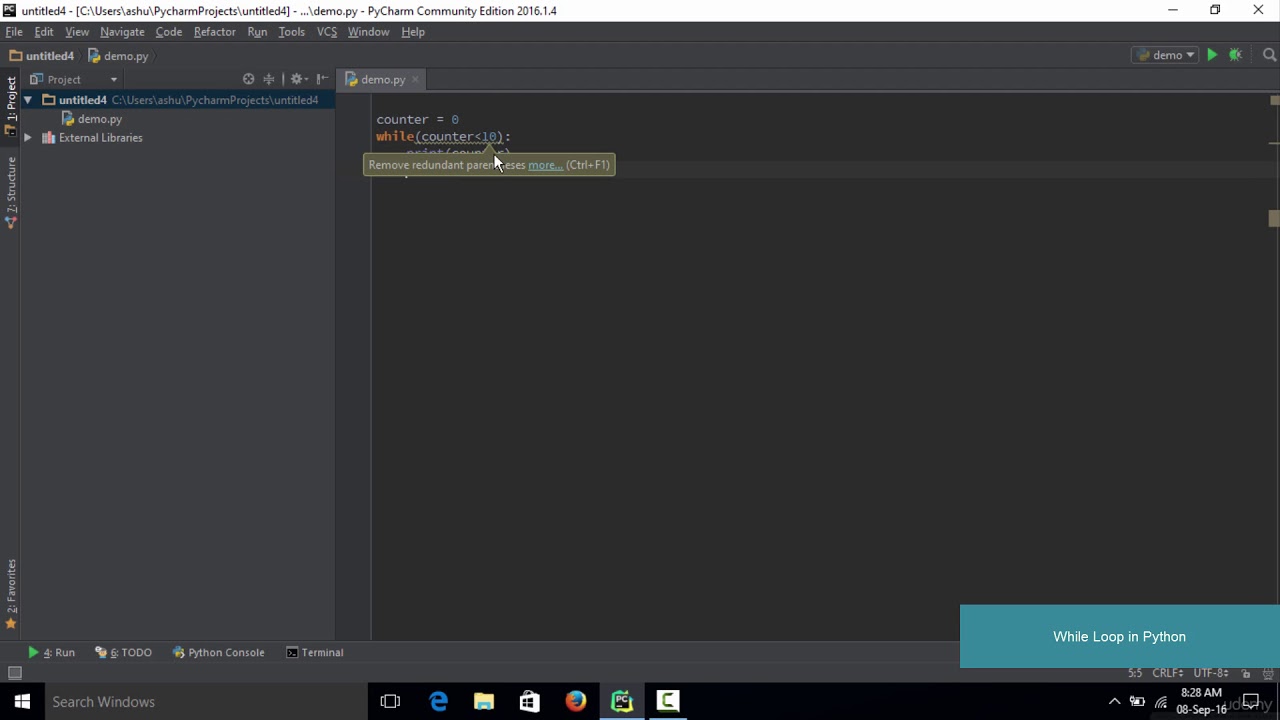
Task: Toggle the Structure side tool tab
Action: click(x=11, y=192)
